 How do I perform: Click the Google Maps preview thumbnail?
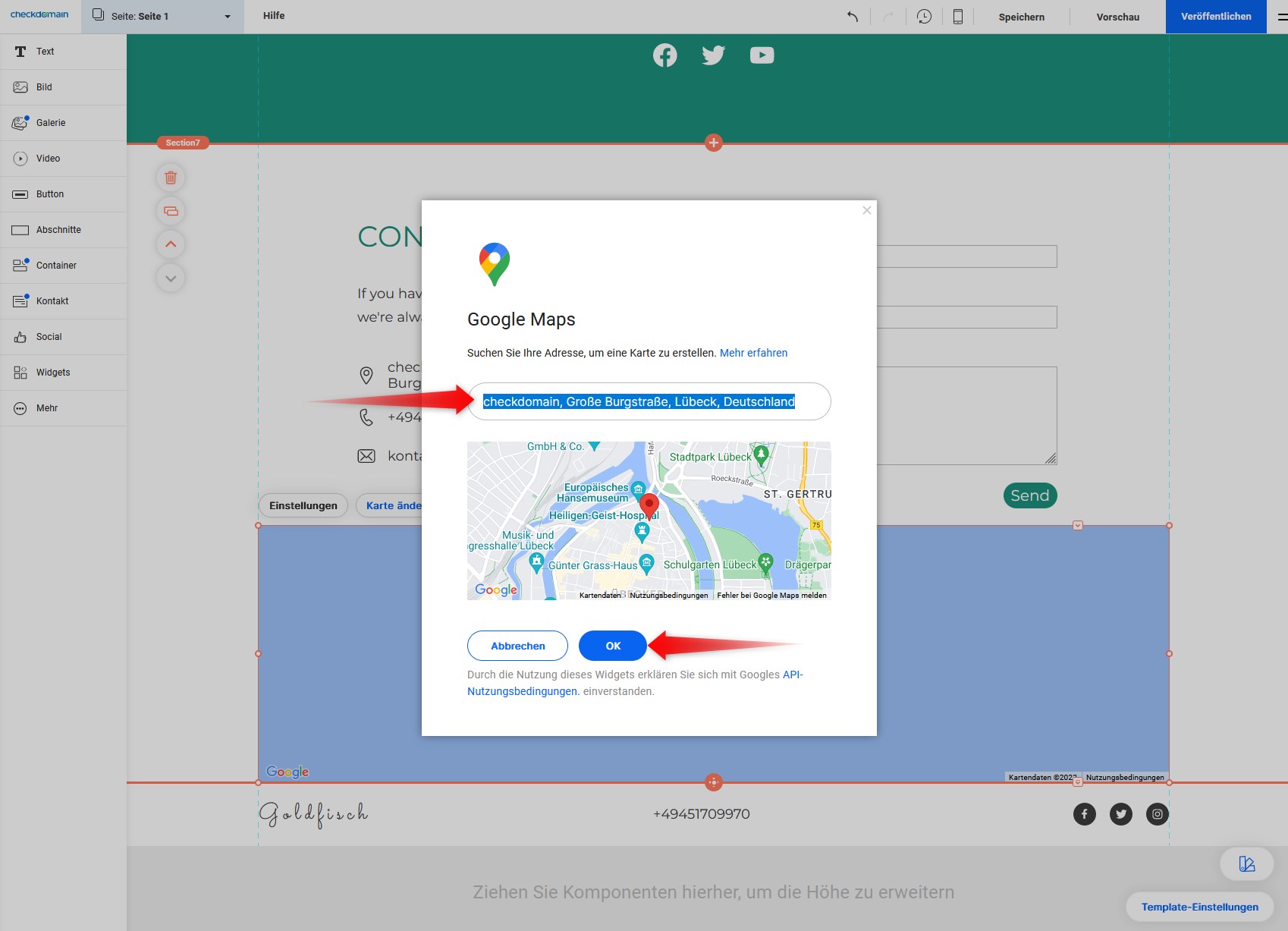pos(649,521)
